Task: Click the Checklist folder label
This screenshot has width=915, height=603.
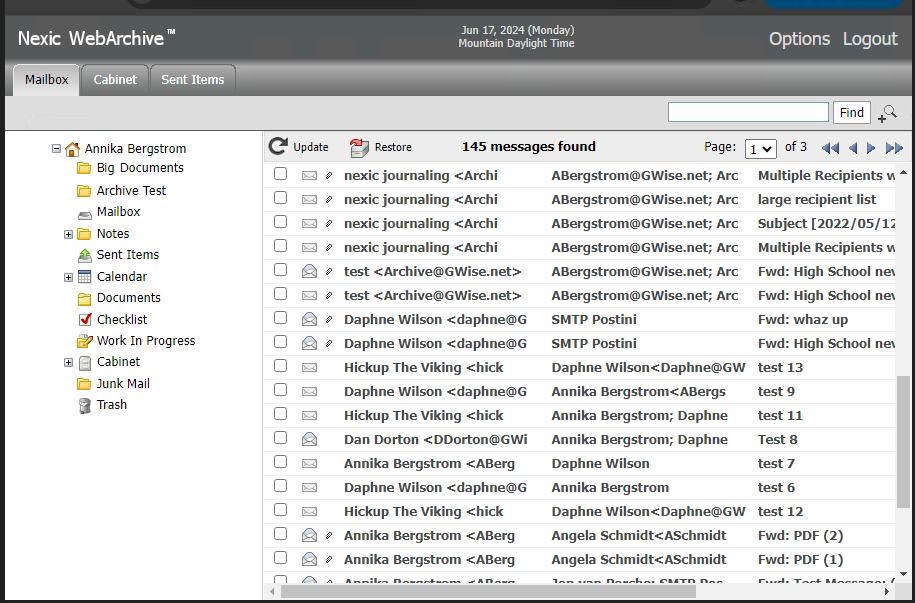Action: tap(122, 319)
